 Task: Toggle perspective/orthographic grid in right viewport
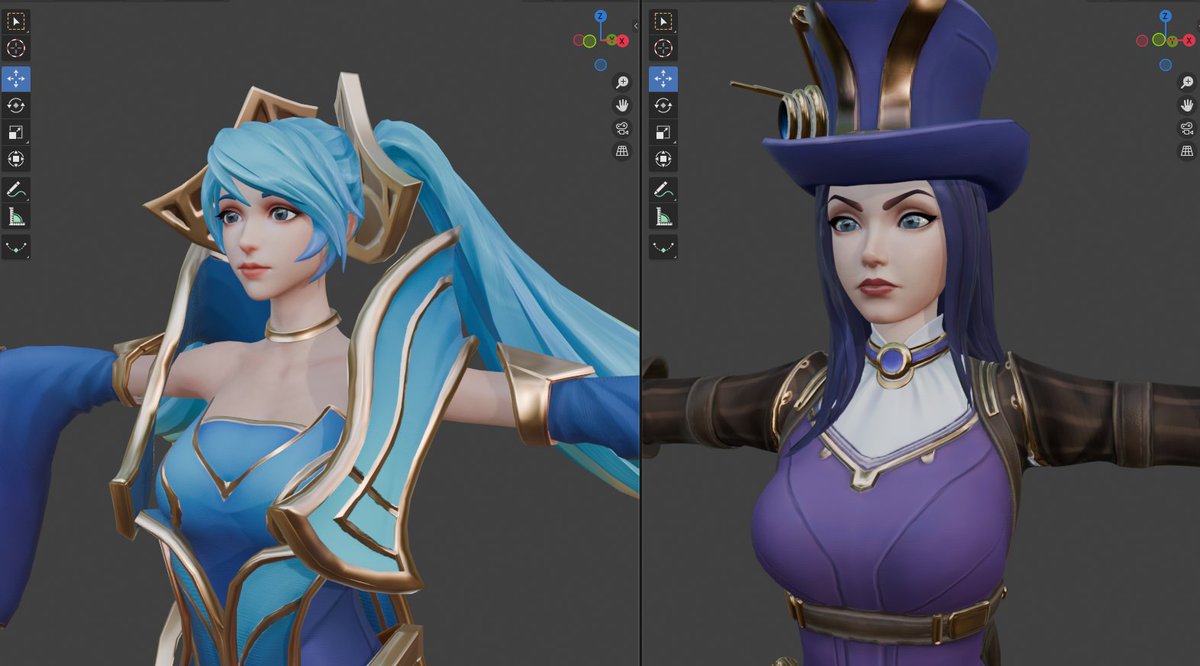pos(1188,151)
